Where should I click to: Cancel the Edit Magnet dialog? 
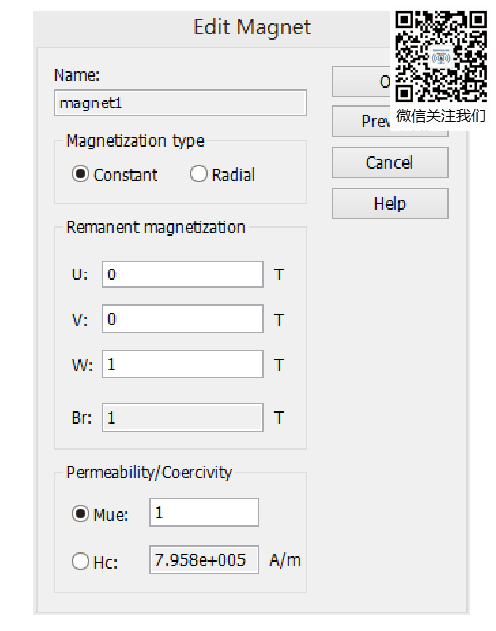pyautogui.click(x=390, y=163)
